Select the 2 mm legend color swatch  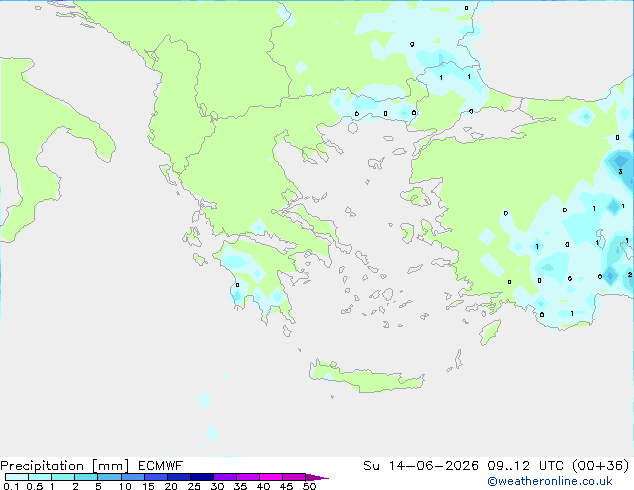click(x=86, y=477)
